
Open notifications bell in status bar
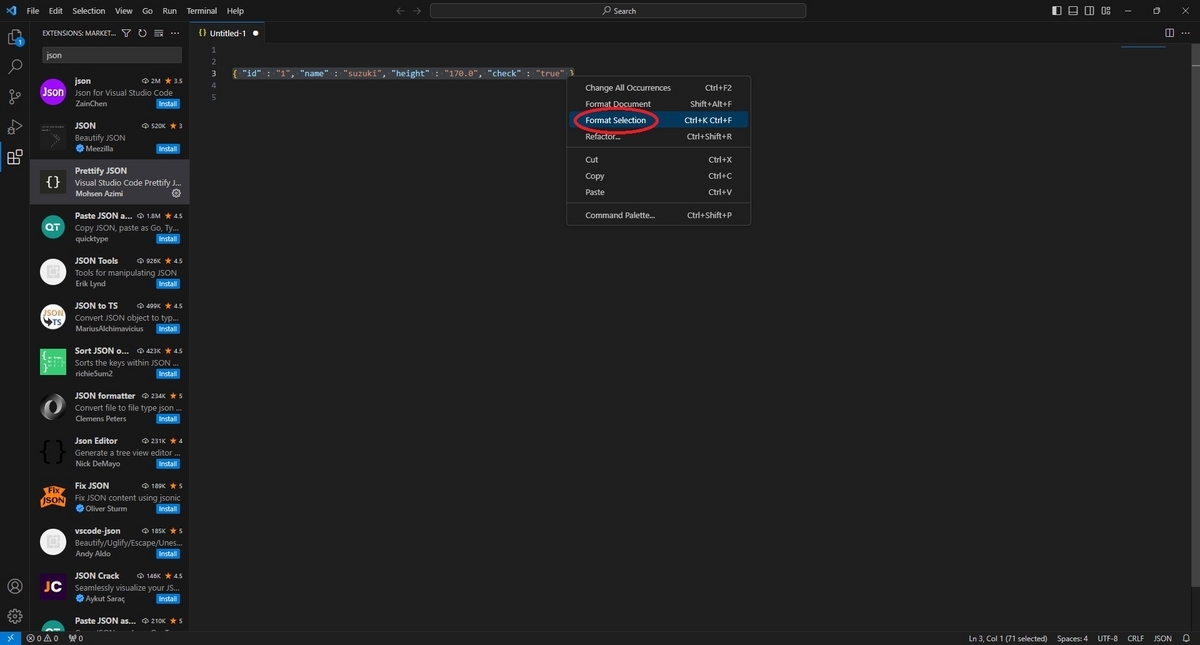[1188, 638]
